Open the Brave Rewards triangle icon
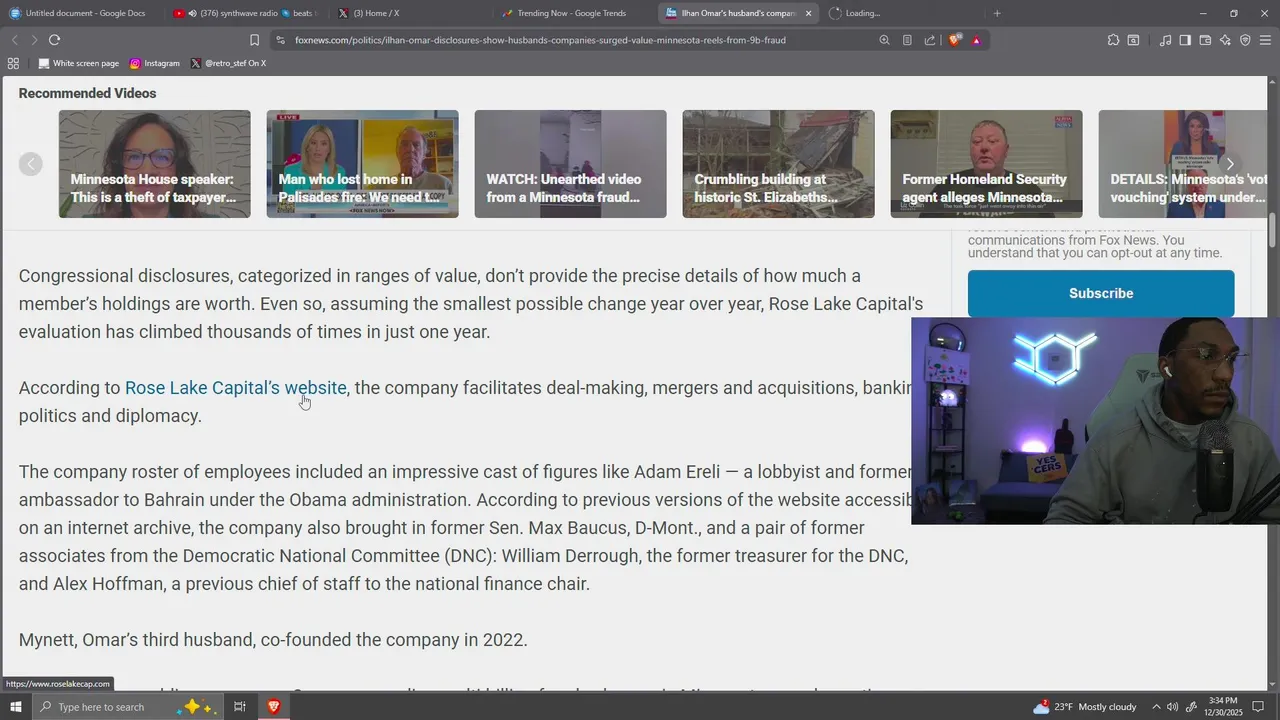This screenshot has width=1280, height=720. pyautogui.click(x=976, y=40)
